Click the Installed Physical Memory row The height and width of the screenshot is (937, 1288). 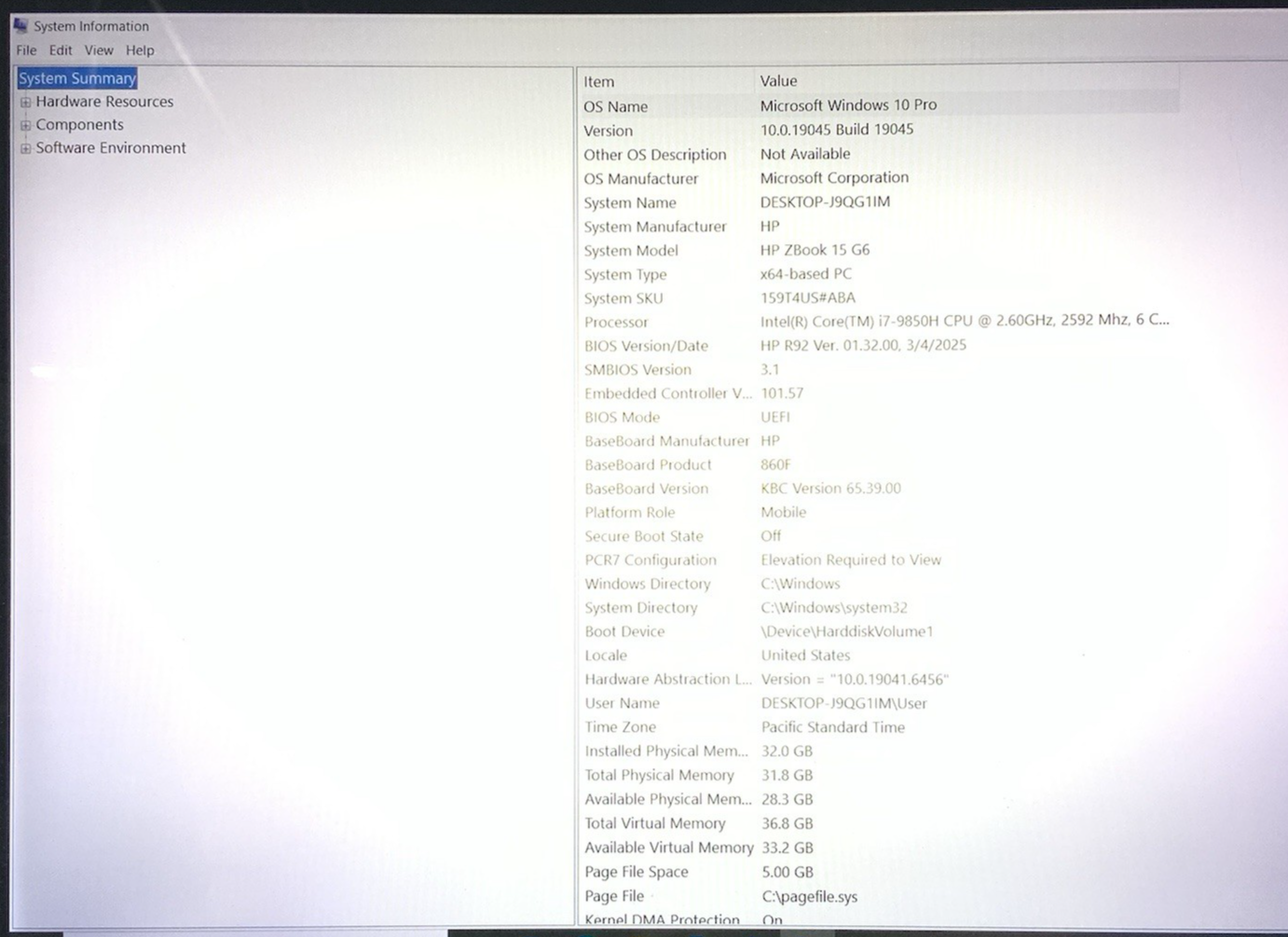coord(666,751)
